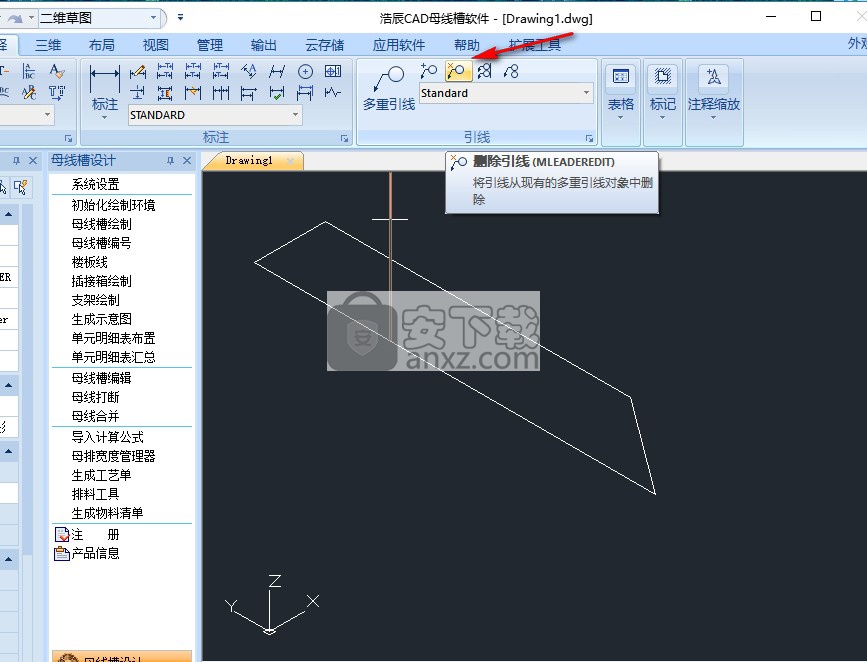The width and height of the screenshot is (867, 662).
Task: Open the 输出 ribbon tab
Action: tap(263, 45)
